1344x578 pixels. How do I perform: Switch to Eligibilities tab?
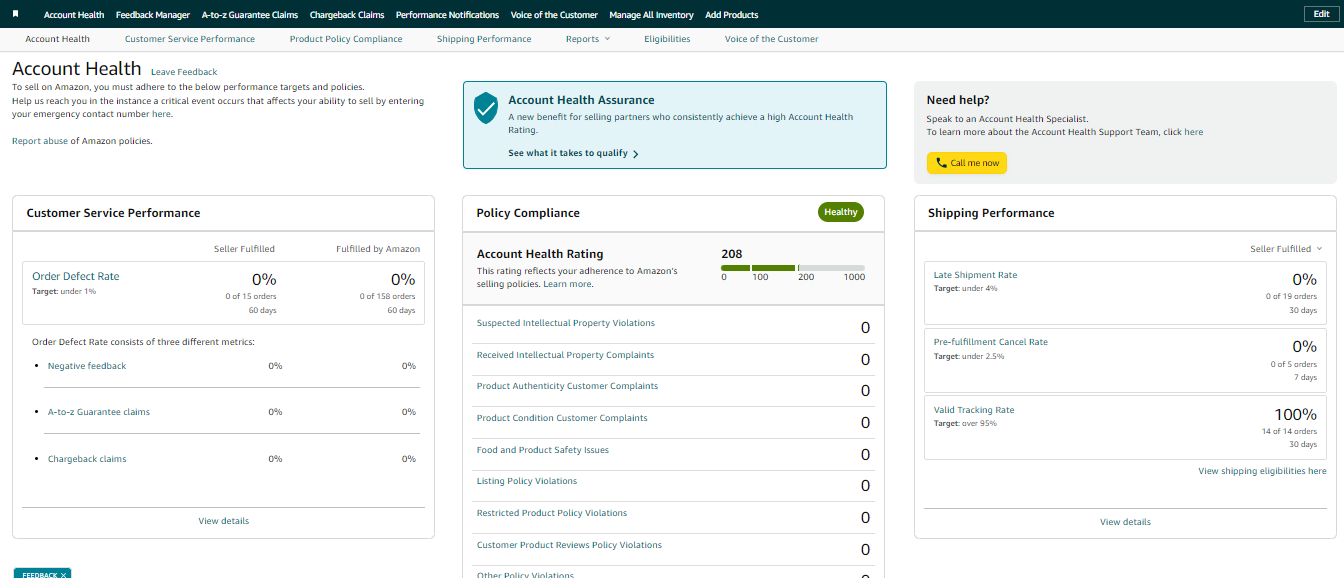(x=667, y=39)
